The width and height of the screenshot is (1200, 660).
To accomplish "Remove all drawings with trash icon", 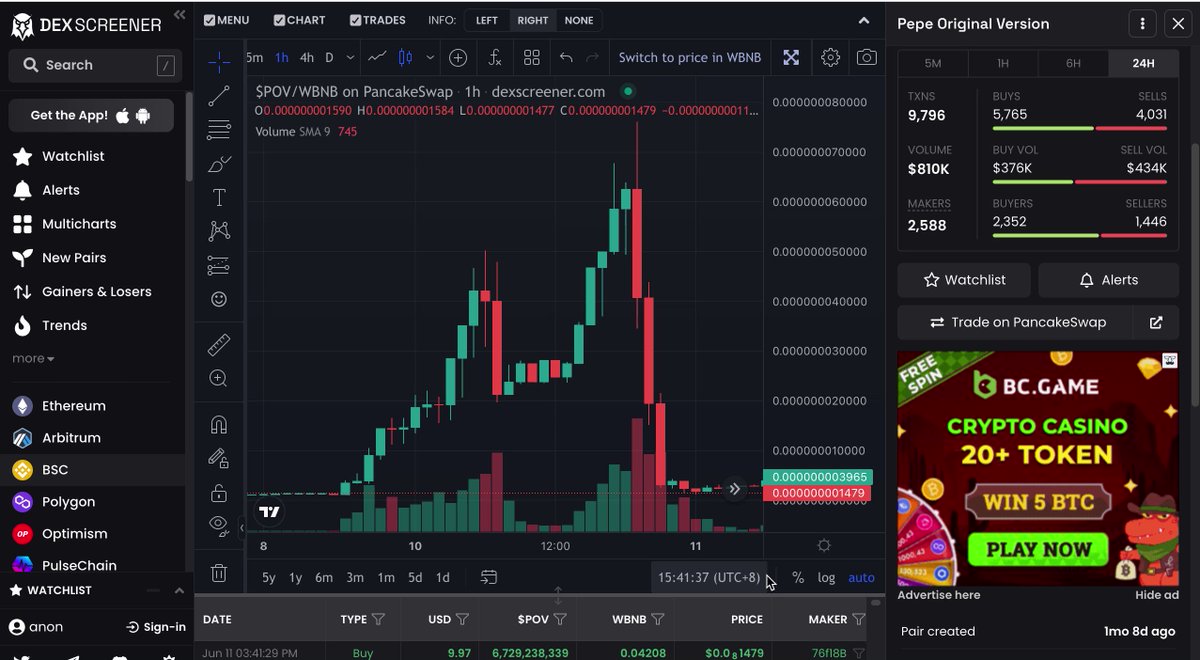I will click(219, 573).
